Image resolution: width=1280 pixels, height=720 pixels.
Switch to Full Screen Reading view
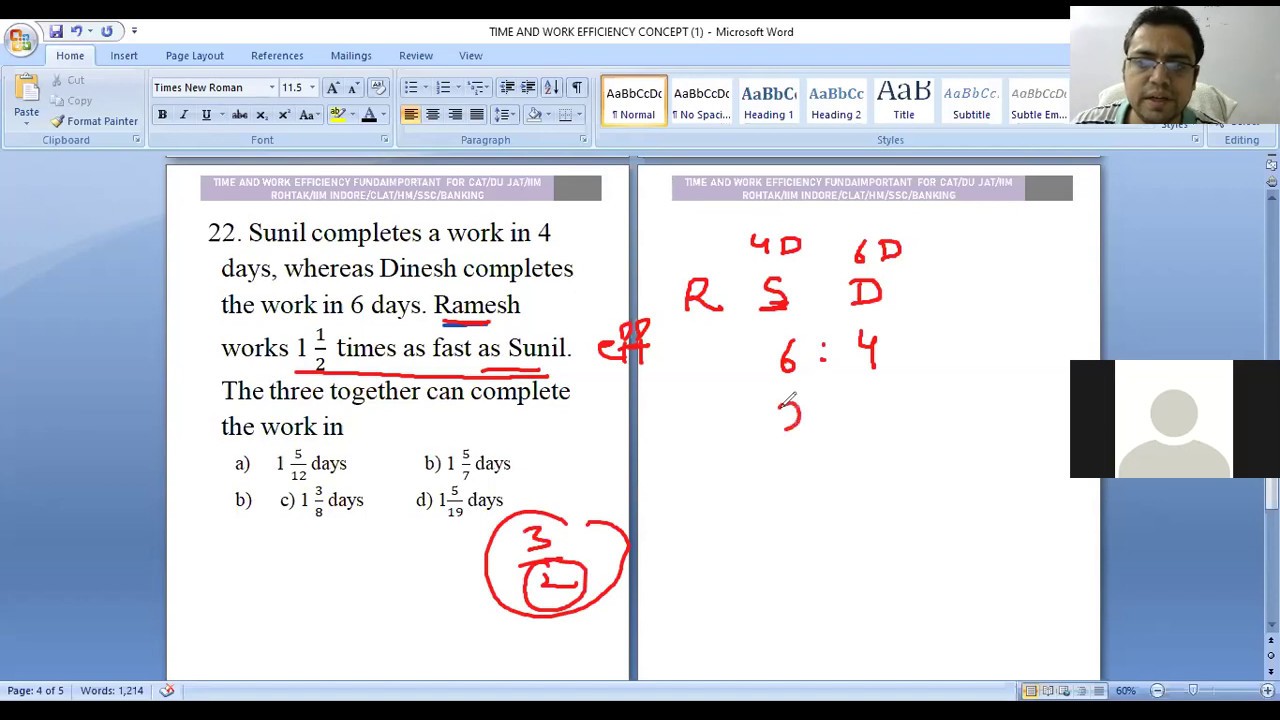pyautogui.click(x=1048, y=691)
